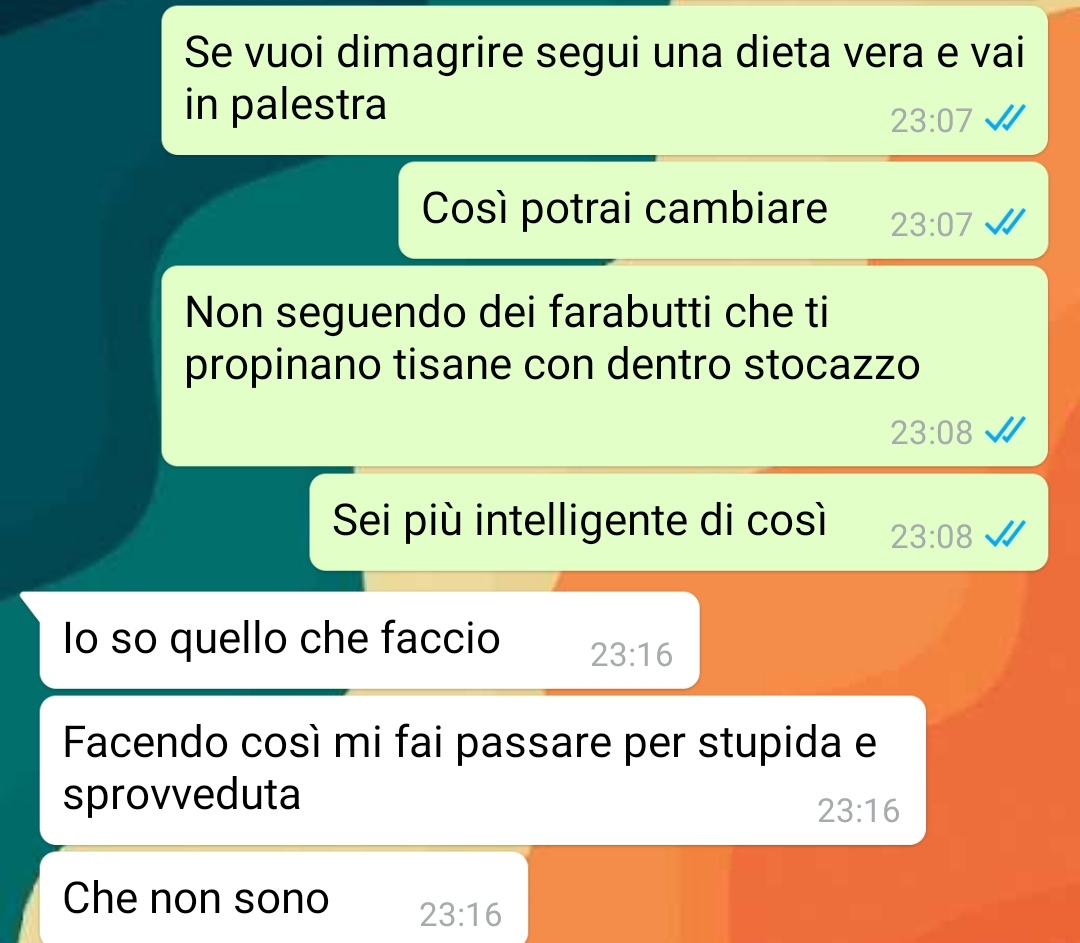This screenshot has width=1080, height=943.
Task: Select the 'Non seguendo dei farabutti' message bubble
Action: pos(604,366)
